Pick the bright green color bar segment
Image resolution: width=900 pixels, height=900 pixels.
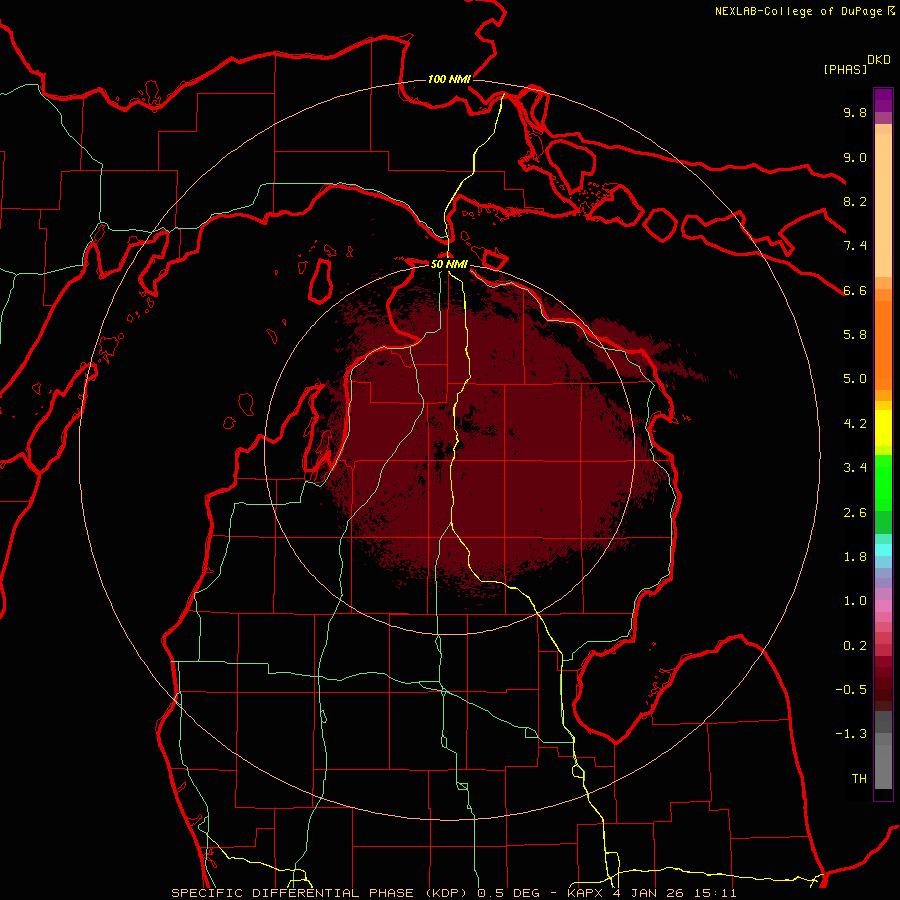click(x=883, y=482)
